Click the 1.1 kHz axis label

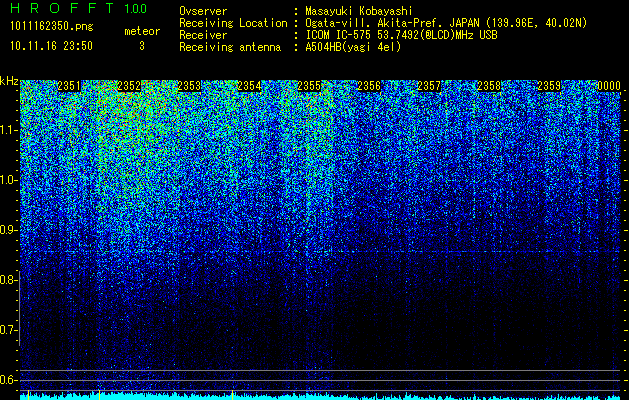[x=8, y=130]
